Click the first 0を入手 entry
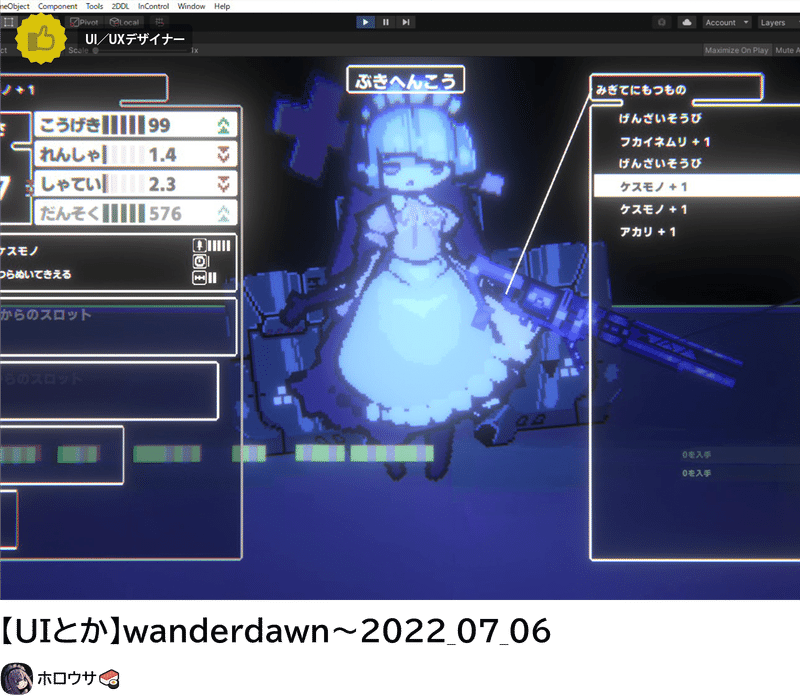 pos(696,455)
